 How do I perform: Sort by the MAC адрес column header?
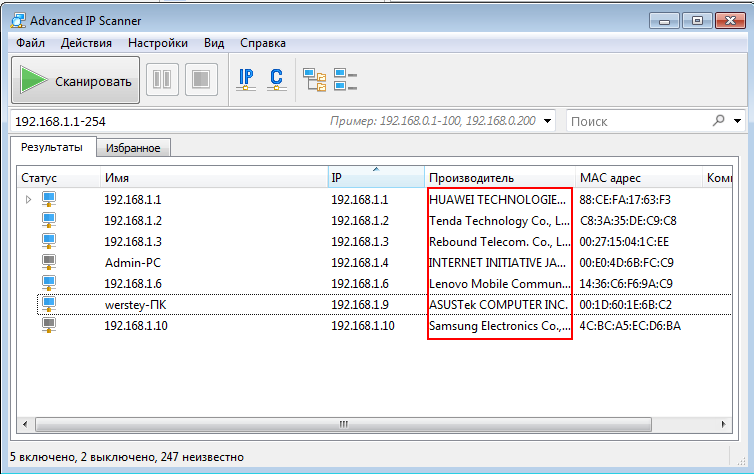[639, 177]
